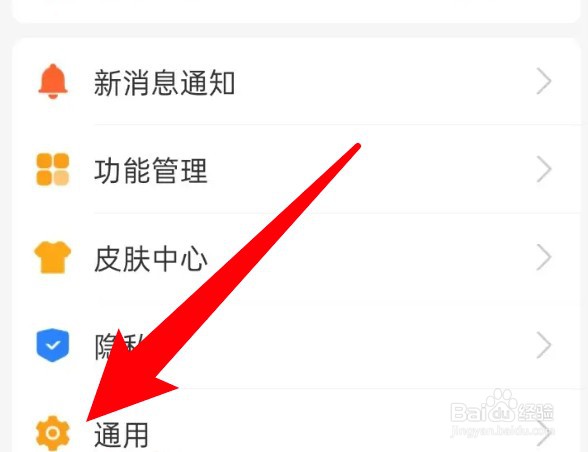588x452 pixels.
Task: Expand the chevron beside 功能管理
Action: coord(543,169)
